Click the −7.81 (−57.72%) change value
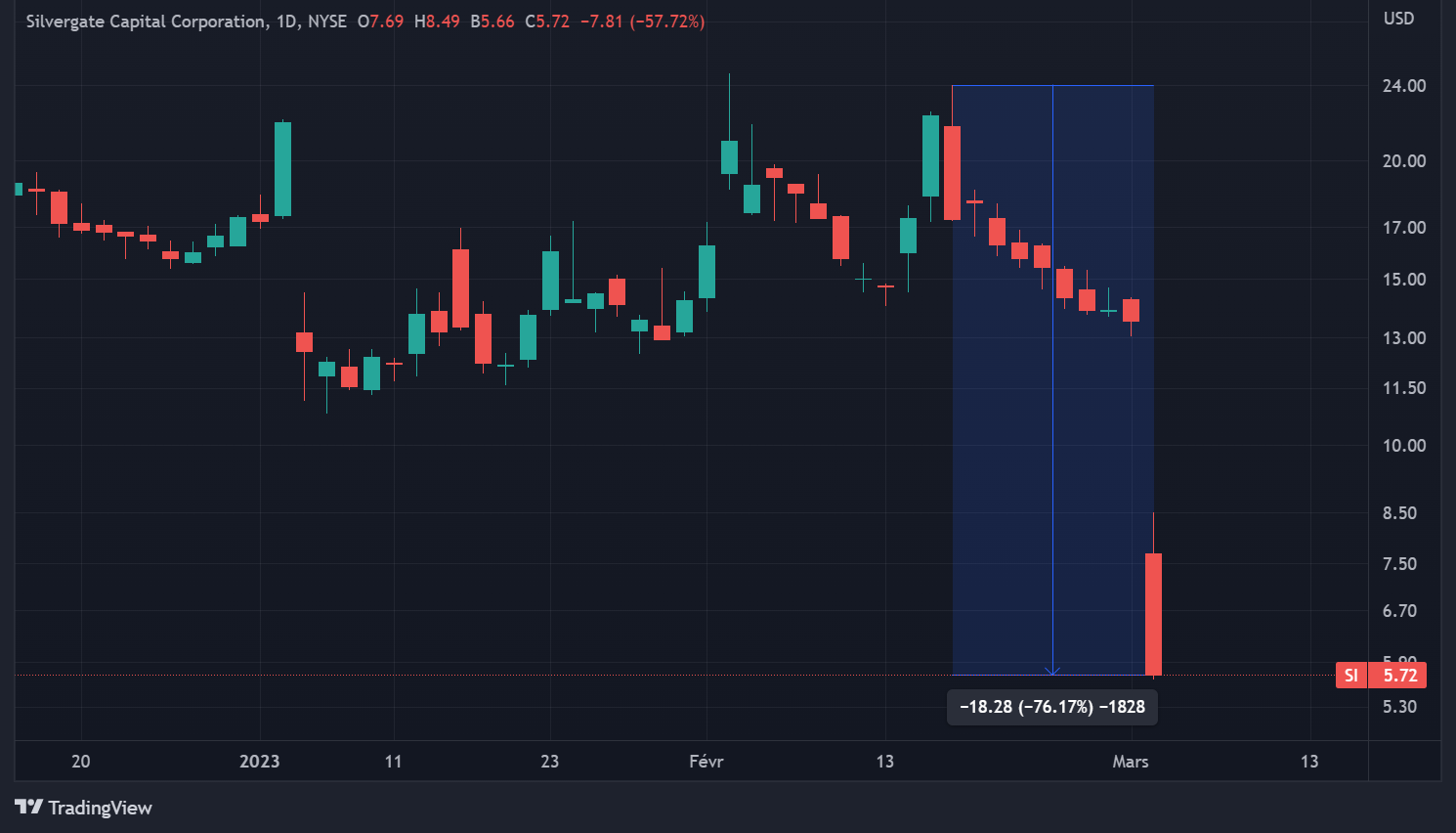The image size is (1456, 833). tap(642, 22)
